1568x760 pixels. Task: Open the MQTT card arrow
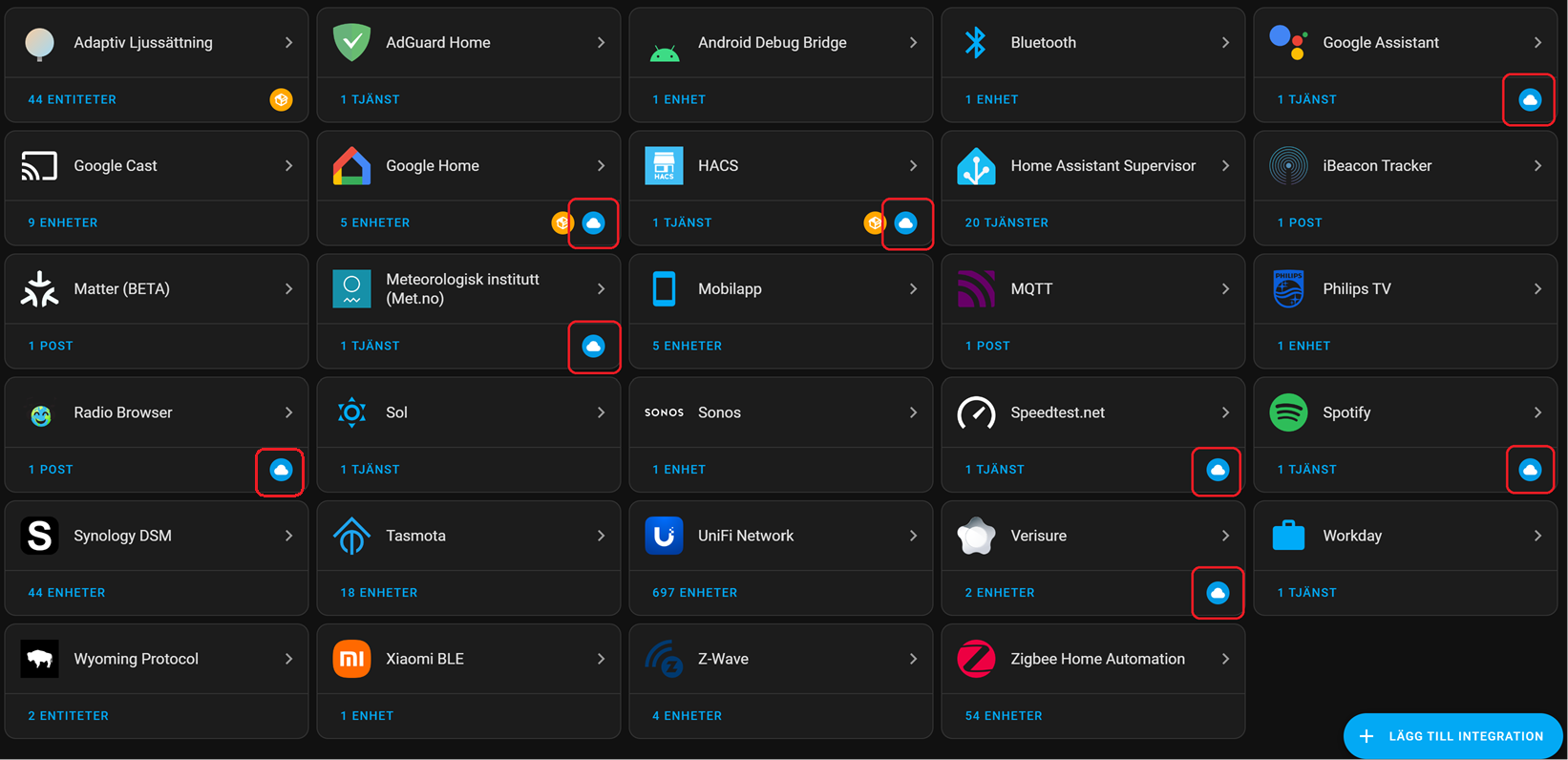click(x=1225, y=289)
